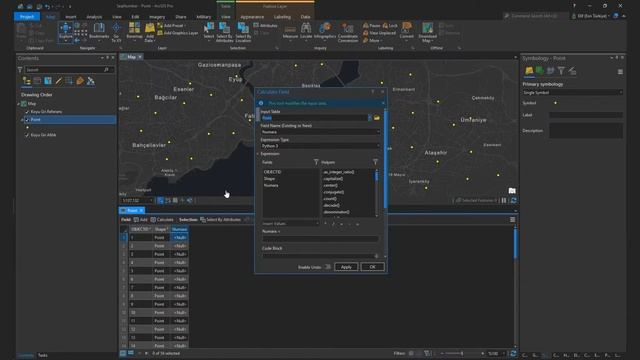The width and height of the screenshot is (640, 360).
Task: Open the attribute table menu icon
Action: (x=512, y=220)
